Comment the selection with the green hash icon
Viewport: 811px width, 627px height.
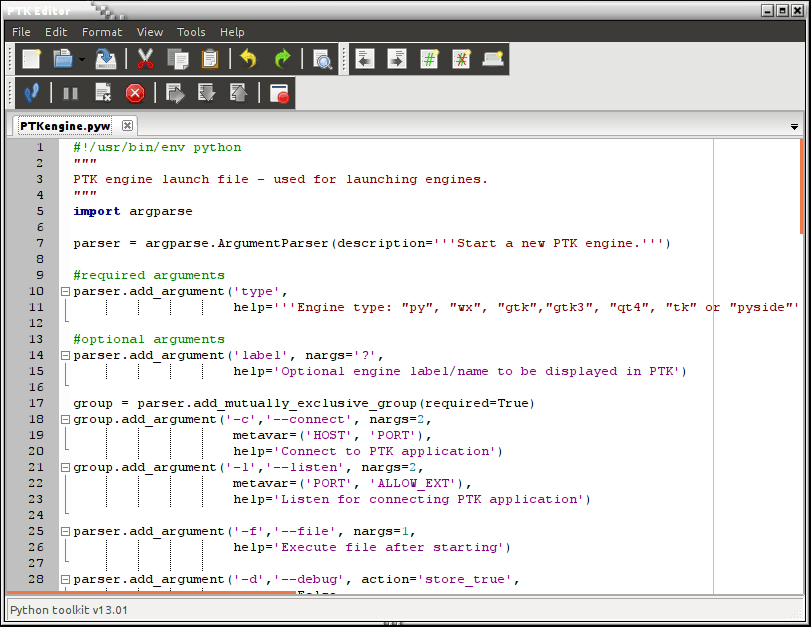pos(429,59)
